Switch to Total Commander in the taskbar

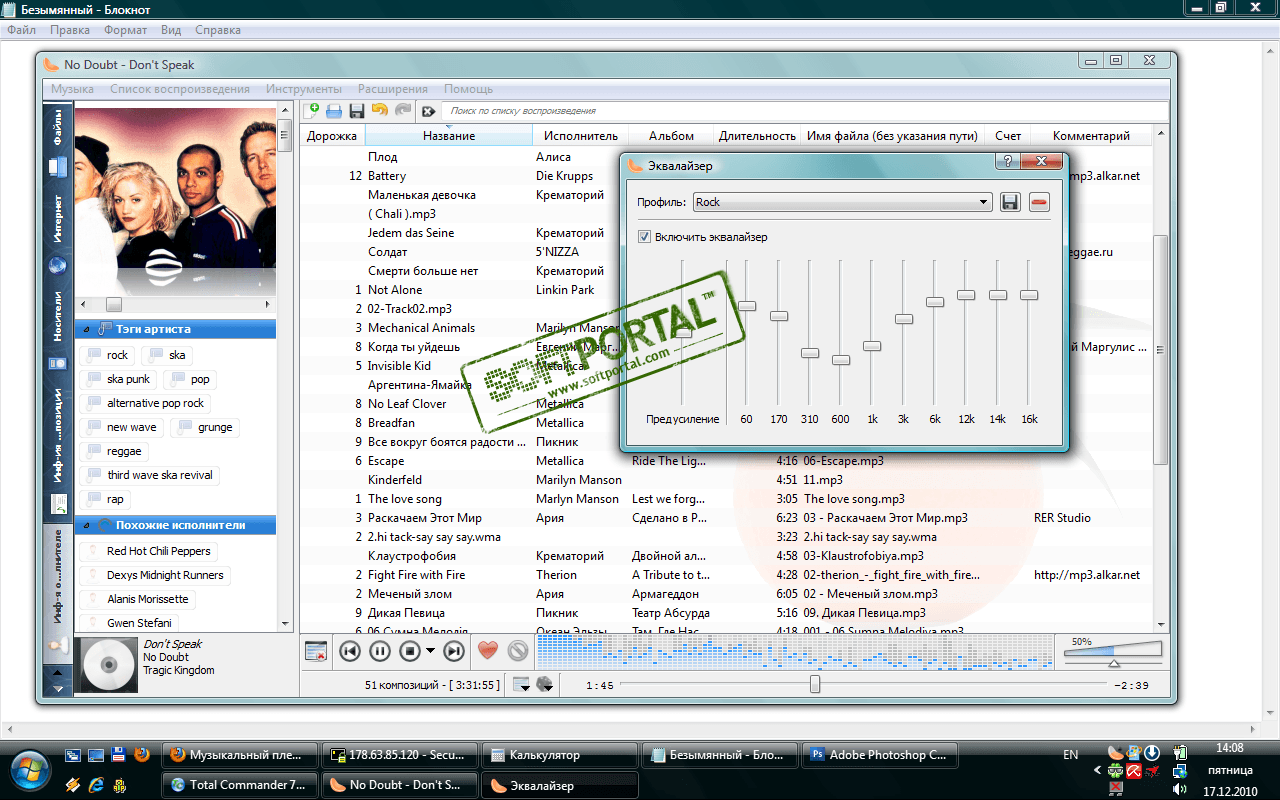pyautogui.click(x=240, y=785)
